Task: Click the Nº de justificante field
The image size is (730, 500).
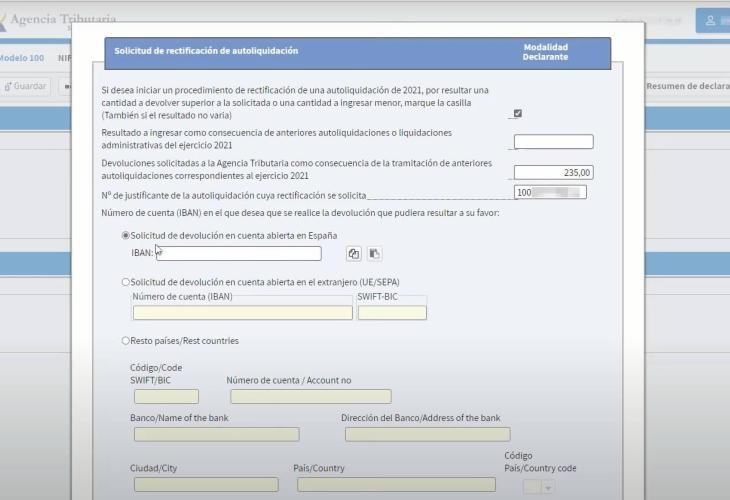Action: (x=549, y=192)
